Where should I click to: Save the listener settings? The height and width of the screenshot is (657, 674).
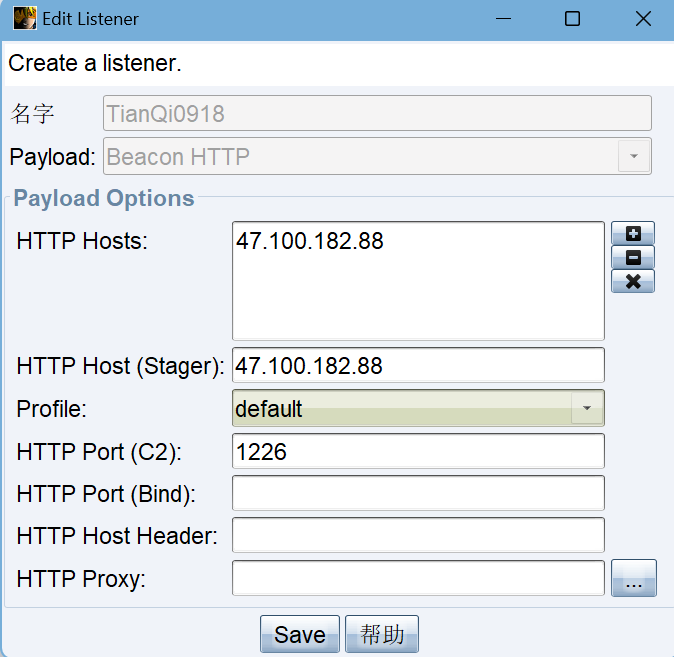coord(300,634)
